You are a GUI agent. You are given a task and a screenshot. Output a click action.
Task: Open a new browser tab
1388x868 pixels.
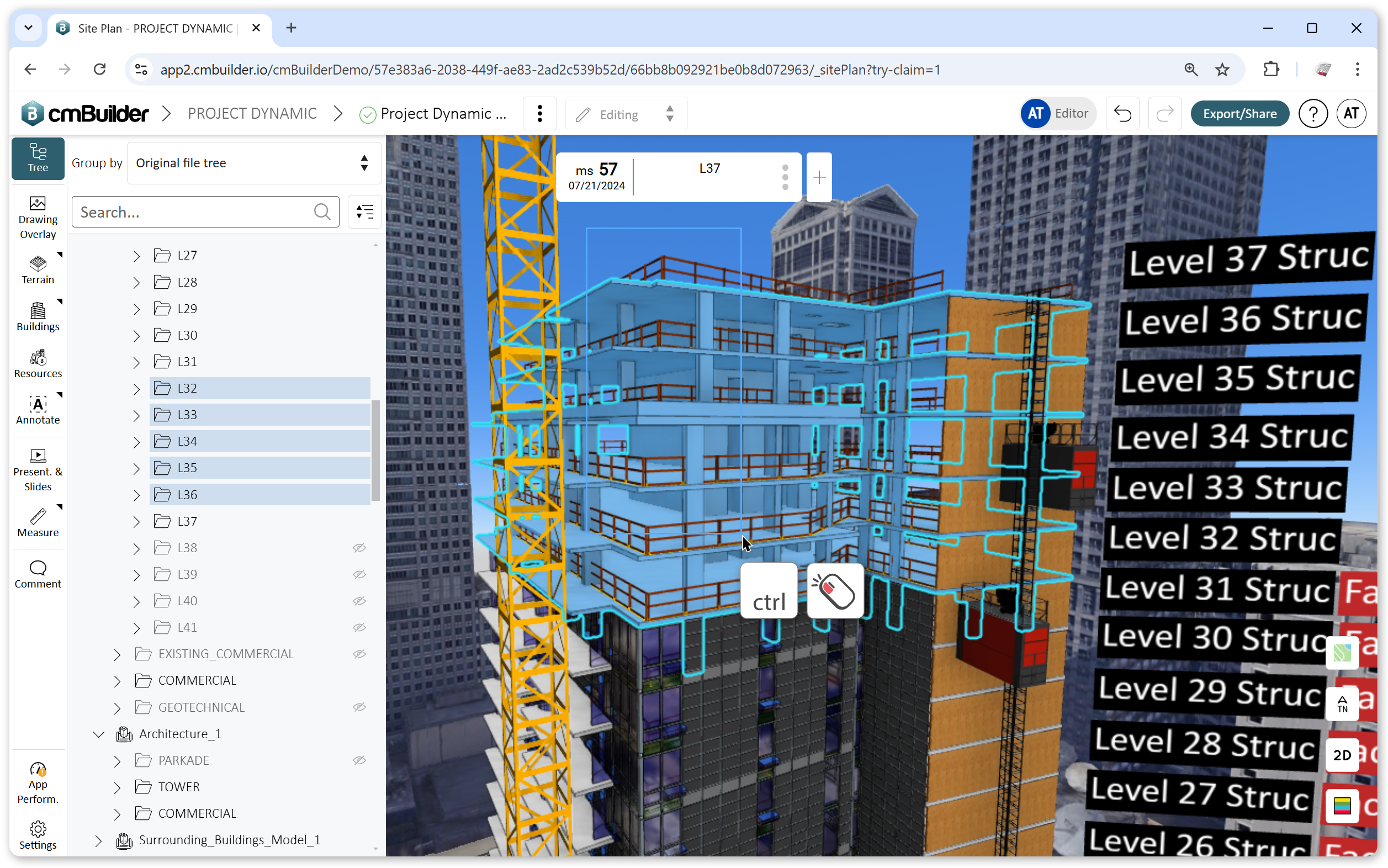291,28
